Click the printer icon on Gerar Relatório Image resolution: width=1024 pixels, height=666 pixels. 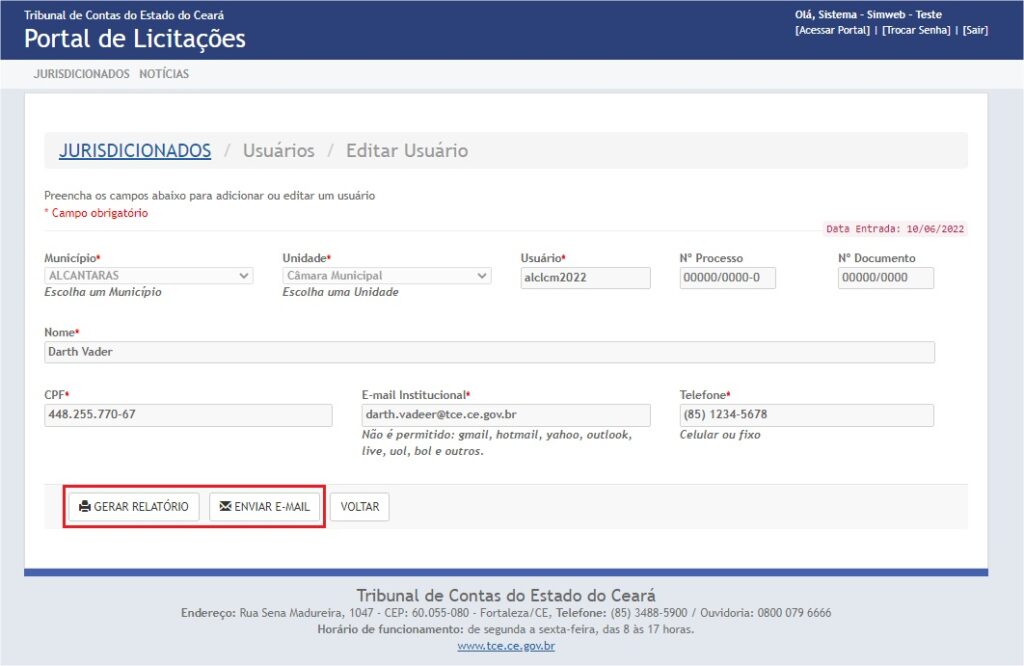(x=85, y=507)
